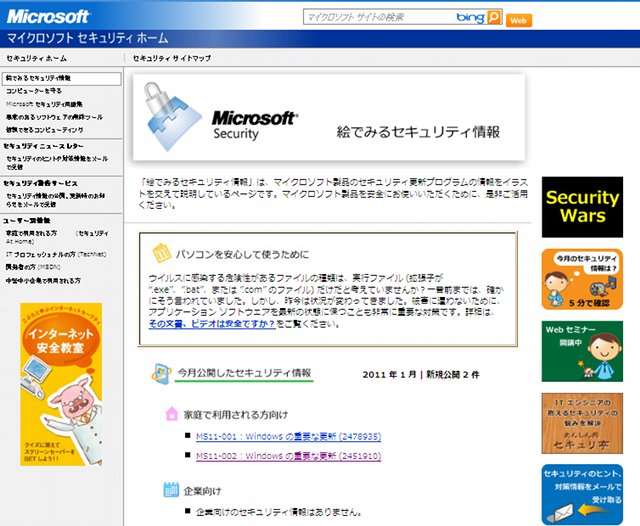Open IT プロフェッショナルの方 (TechNet) link
The image size is (640, 526).
(x=56, y=254)
